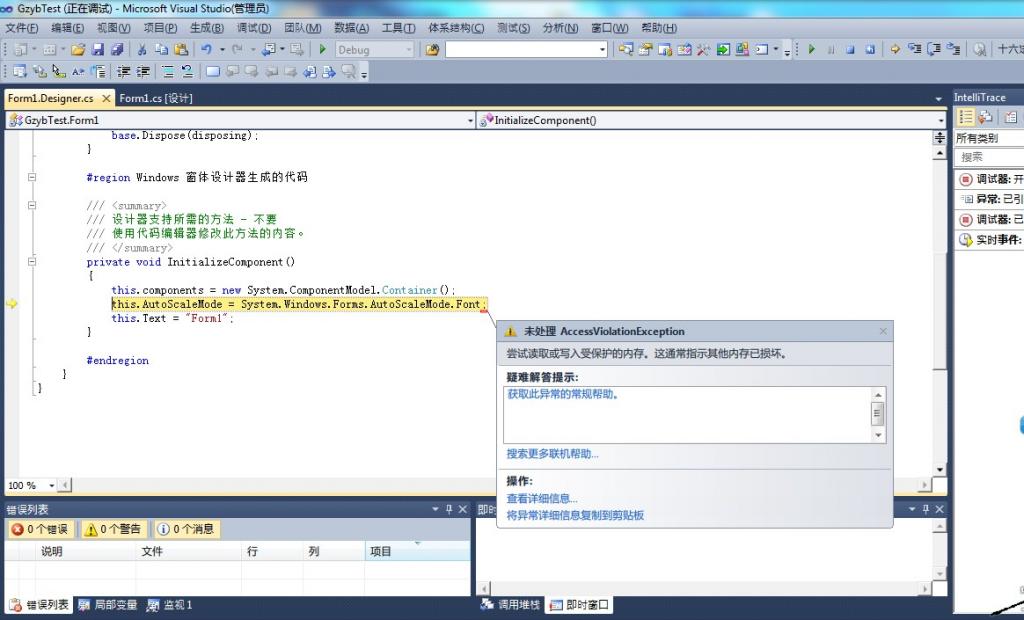The image size is (1024, 620).
Task: Click the code editor vertical scrollbar down arrow
Action: tap(940, 469)
